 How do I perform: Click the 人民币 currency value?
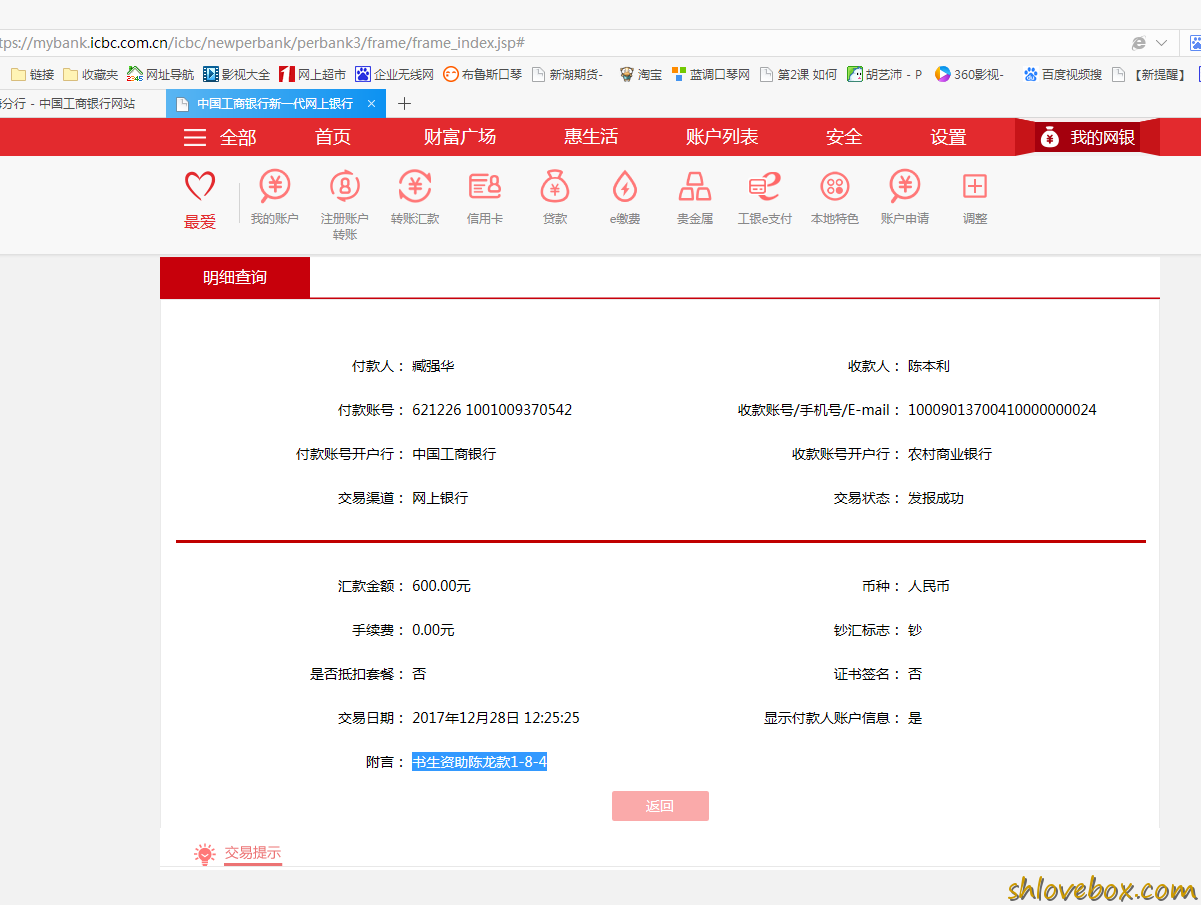(x=929, y=586)
